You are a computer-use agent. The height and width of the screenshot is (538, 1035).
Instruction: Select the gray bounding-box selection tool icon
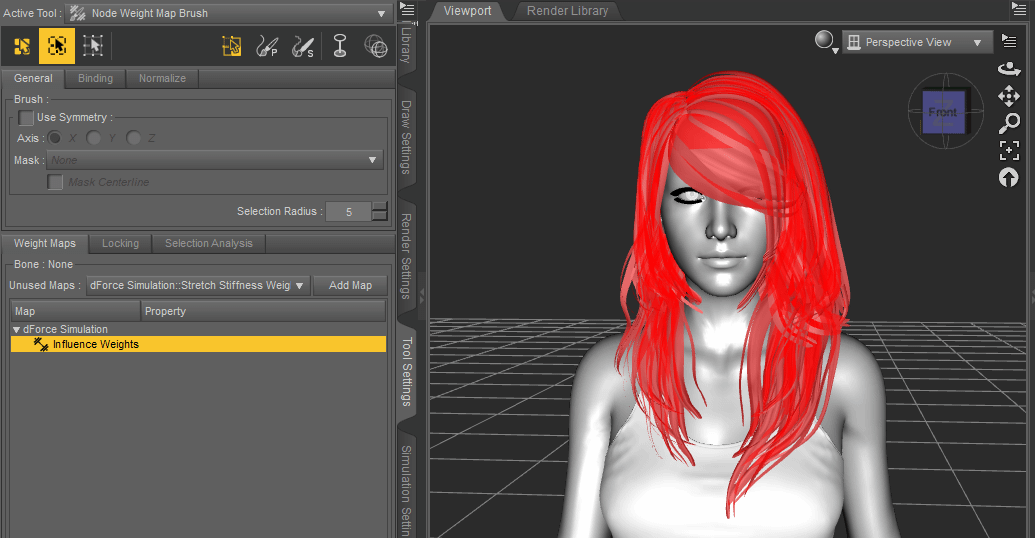click(x=92, y=46)
